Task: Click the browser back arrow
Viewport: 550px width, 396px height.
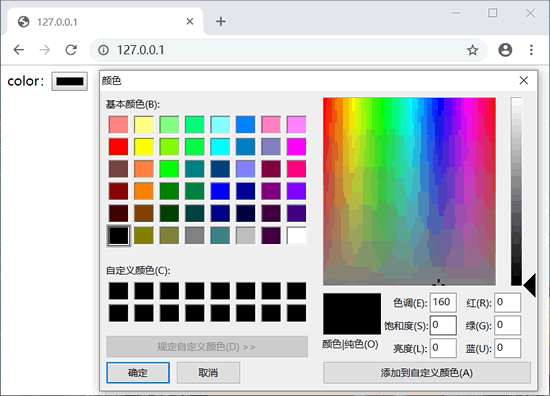Action: click(x=19, y=50)
